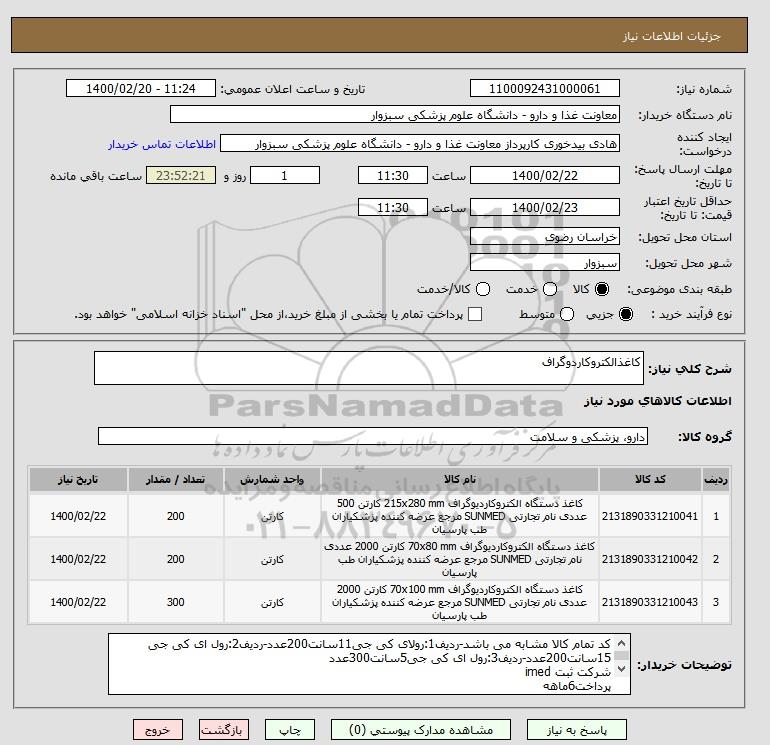Click the response deadline time field
This screenshot has width=770, height=745.
click(393, 175)
